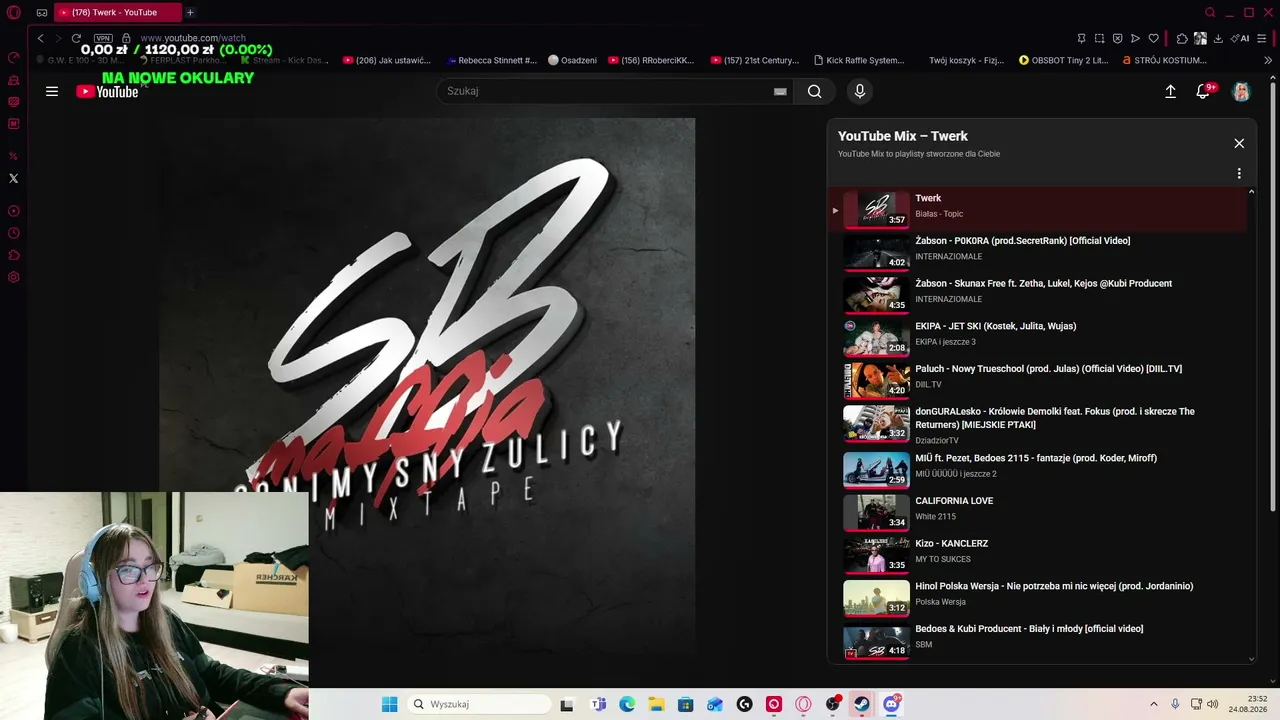Open the Opera player send icon
Screen dimensions: 1280x720
[1135, 38]
